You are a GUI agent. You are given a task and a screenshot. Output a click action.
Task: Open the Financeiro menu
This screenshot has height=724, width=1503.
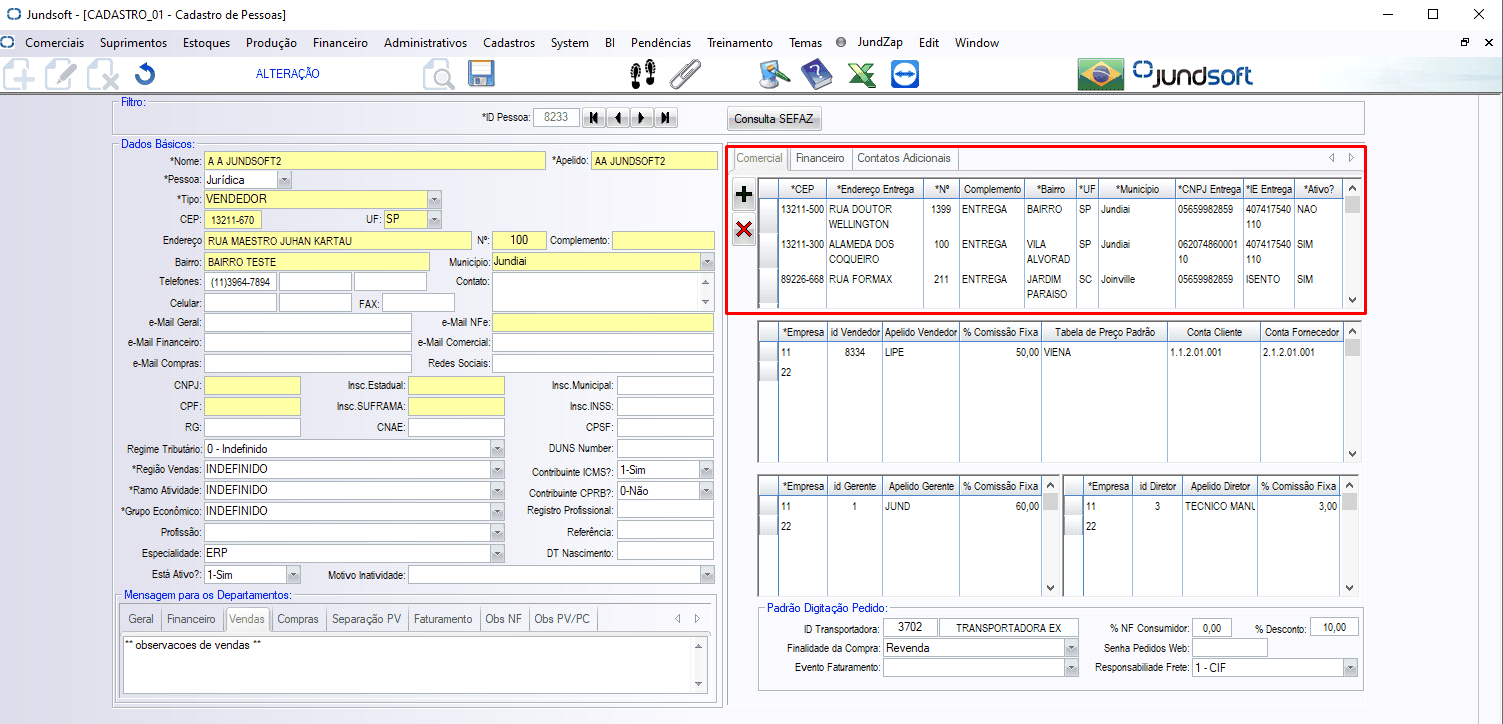click(x=340, y=43)
